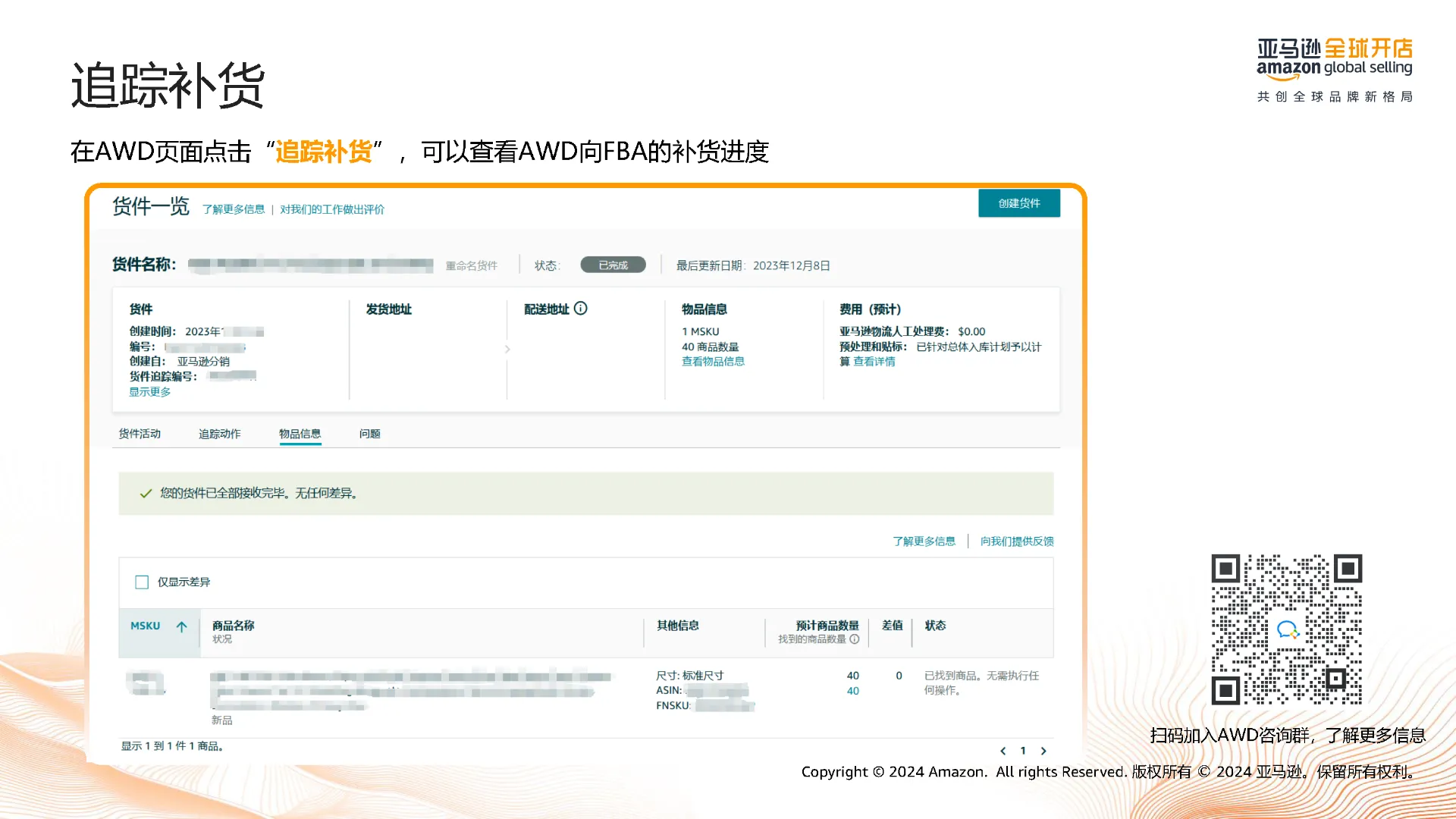Click the 配送地址 info circle icon

581,309
